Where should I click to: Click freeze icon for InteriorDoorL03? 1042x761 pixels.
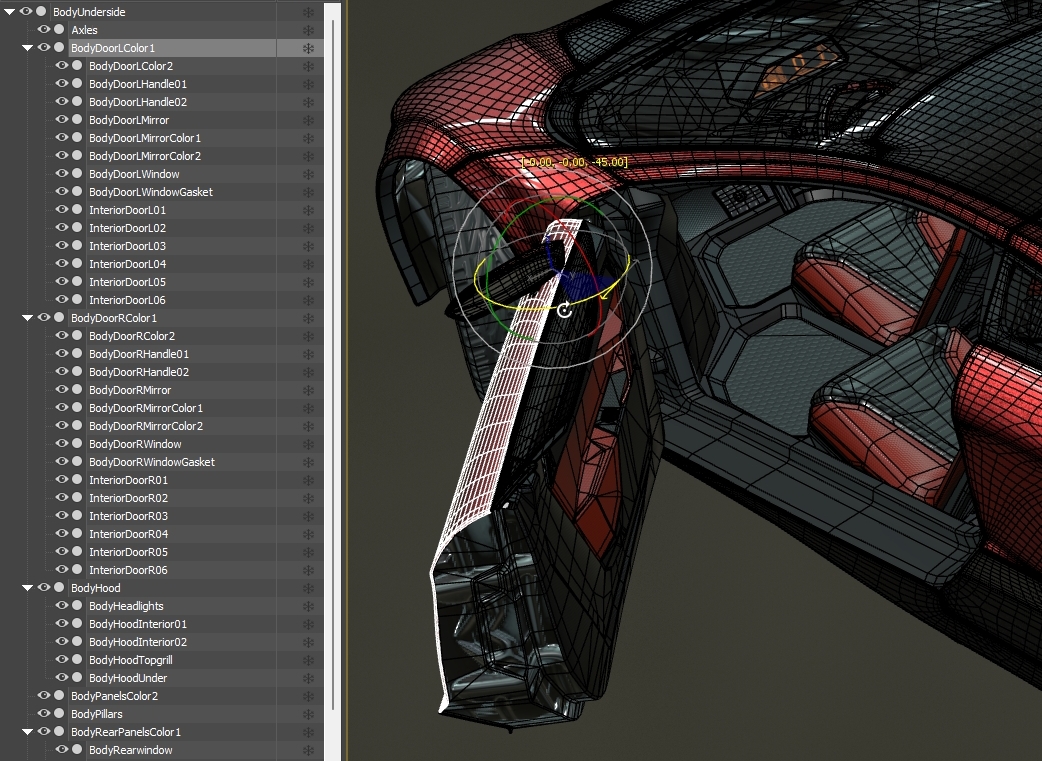pyautogui.click(x=308, y=246)
